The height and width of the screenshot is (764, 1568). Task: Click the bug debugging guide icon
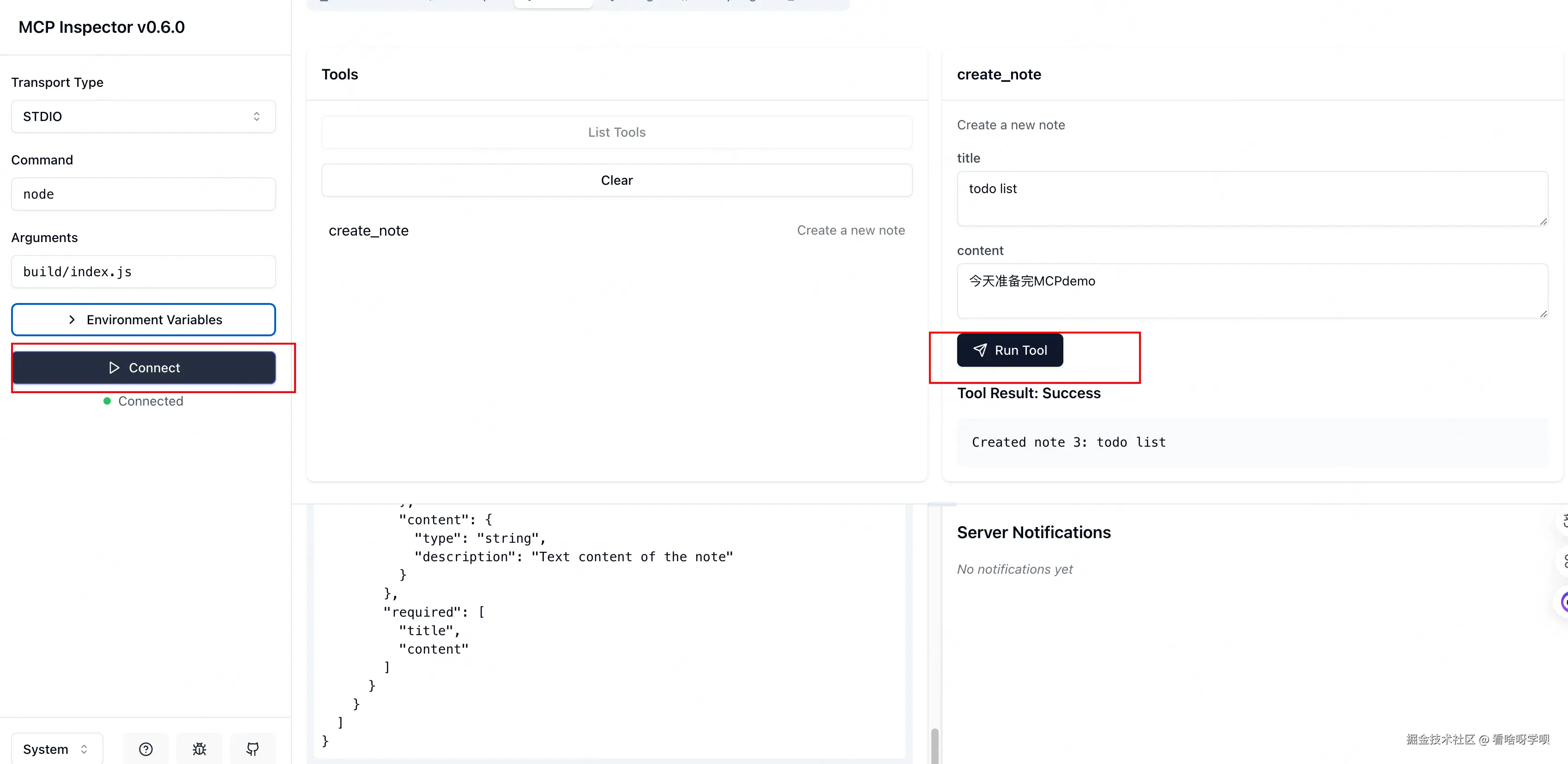click(x=199, y=749)
